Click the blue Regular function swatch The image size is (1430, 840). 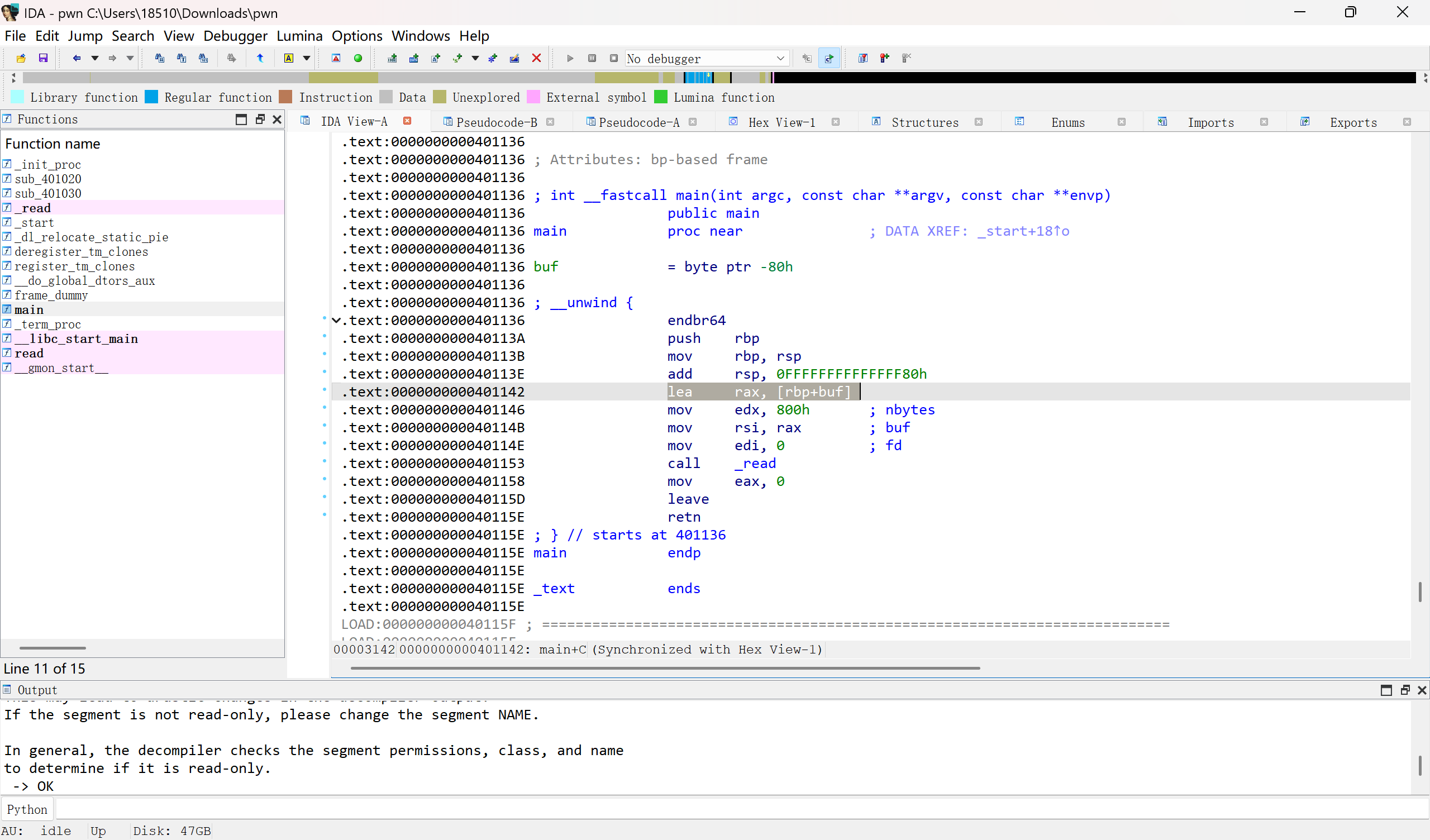[x=151, y=97]
